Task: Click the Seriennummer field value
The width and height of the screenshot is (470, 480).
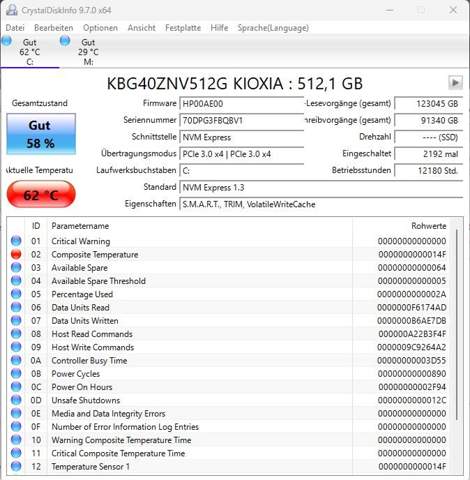Action: [242, 120]
